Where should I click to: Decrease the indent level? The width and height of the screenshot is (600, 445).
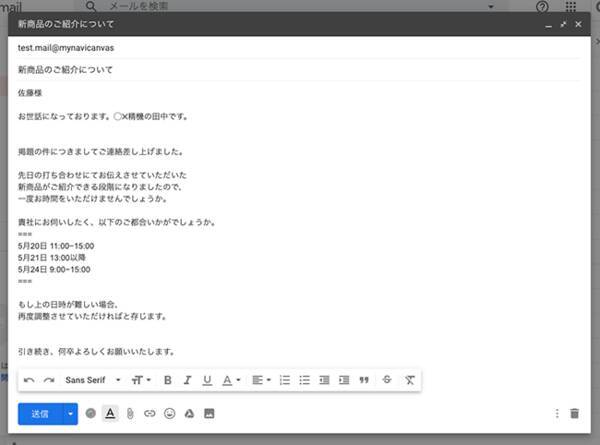pyautogui.click(x=324, y=380)
